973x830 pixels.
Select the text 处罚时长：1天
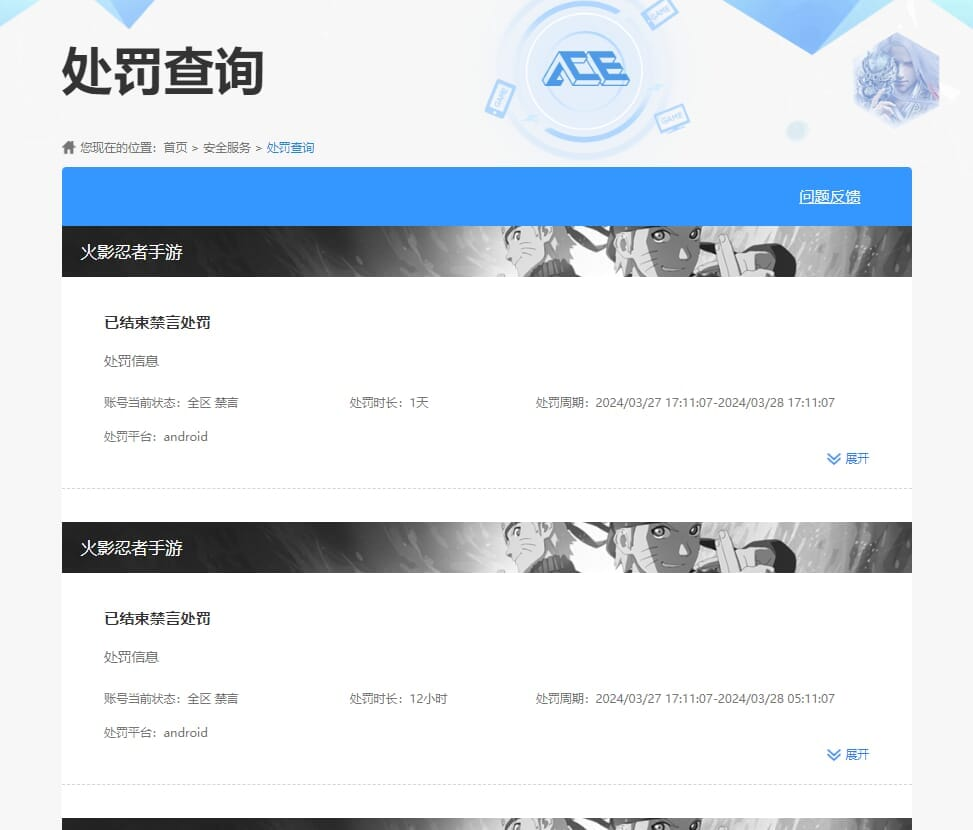tap(389, 403)
